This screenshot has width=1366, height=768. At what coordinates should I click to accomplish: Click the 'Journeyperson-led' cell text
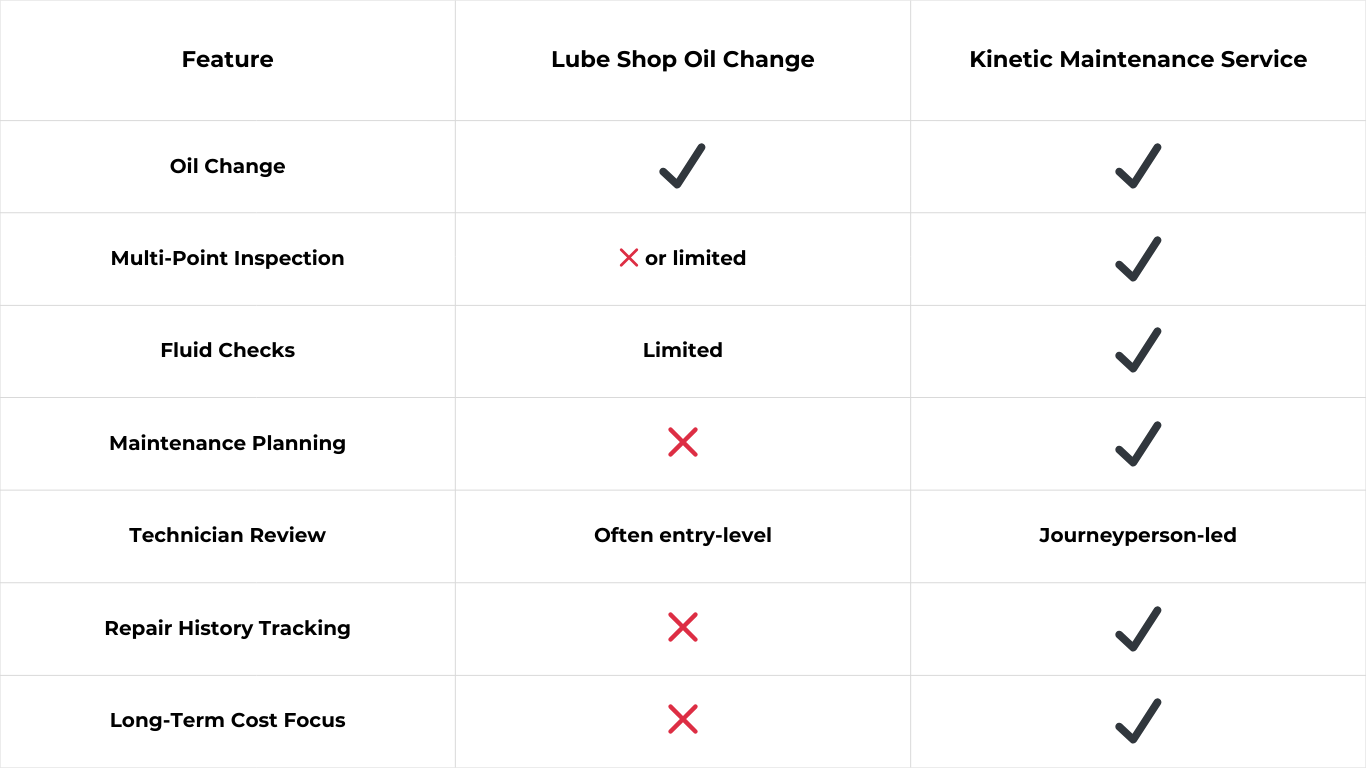point(1138,535)
